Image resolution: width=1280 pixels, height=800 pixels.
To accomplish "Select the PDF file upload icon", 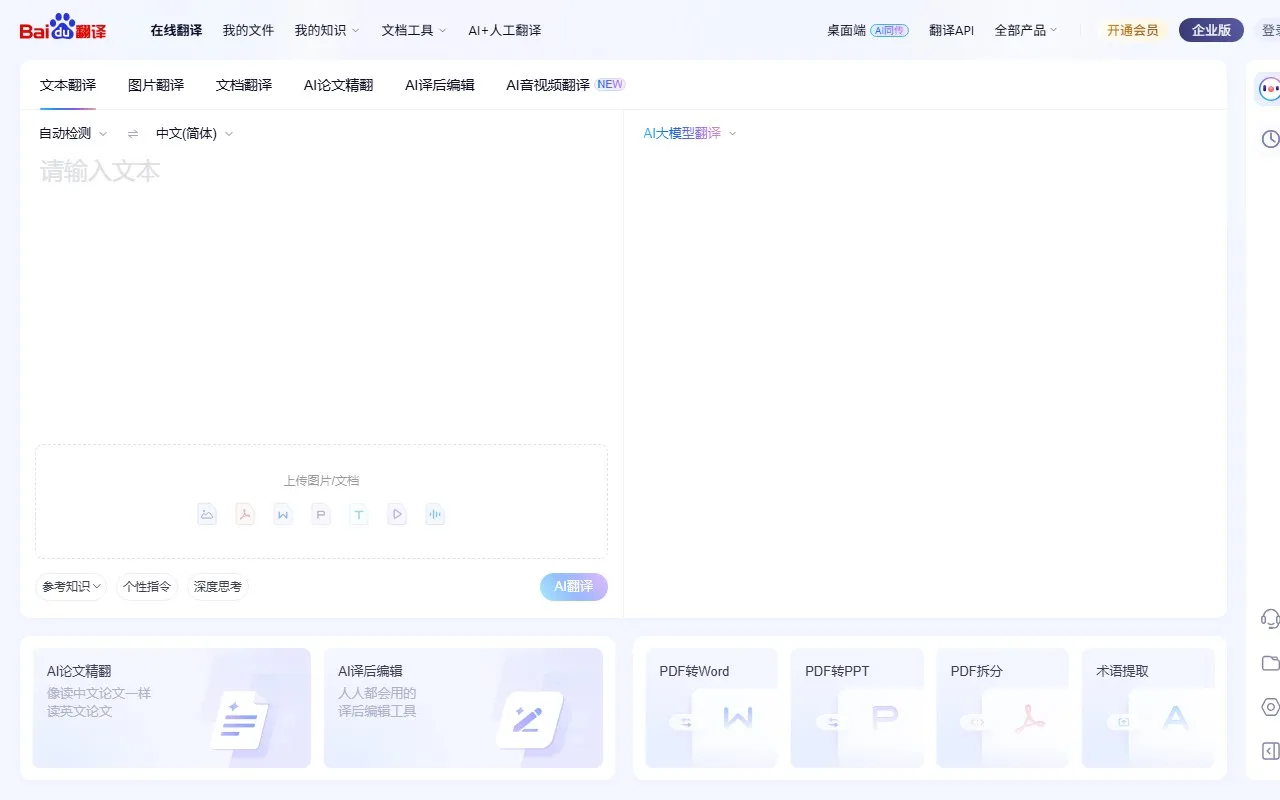I will click(x=245, y=514).
